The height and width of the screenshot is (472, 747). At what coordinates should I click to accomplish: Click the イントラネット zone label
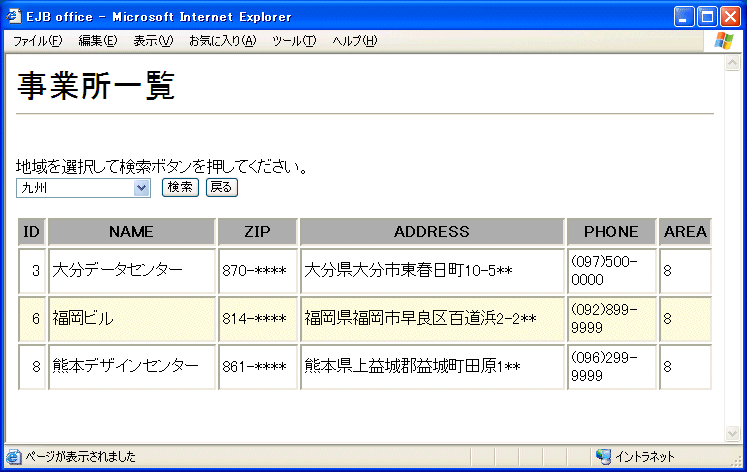(645, 457)
